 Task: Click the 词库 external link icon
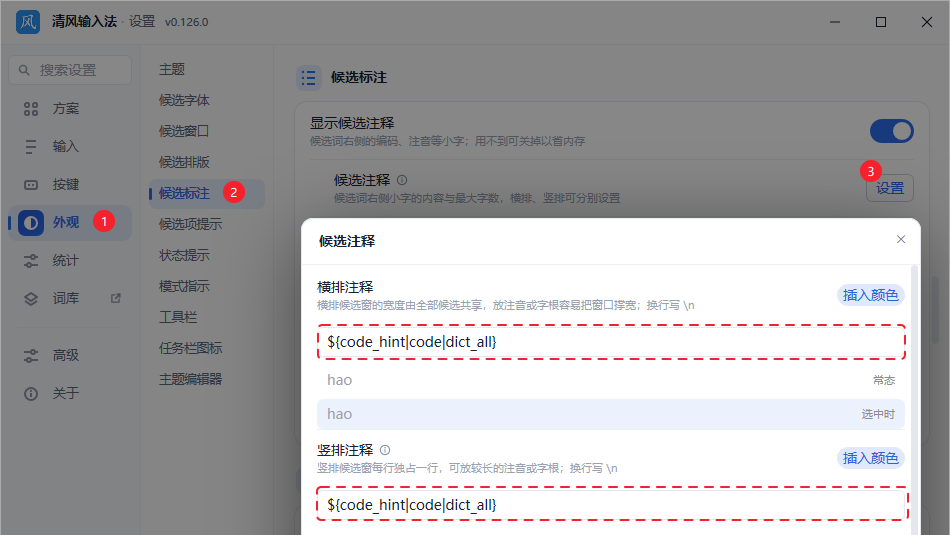(x=116, y=298)
